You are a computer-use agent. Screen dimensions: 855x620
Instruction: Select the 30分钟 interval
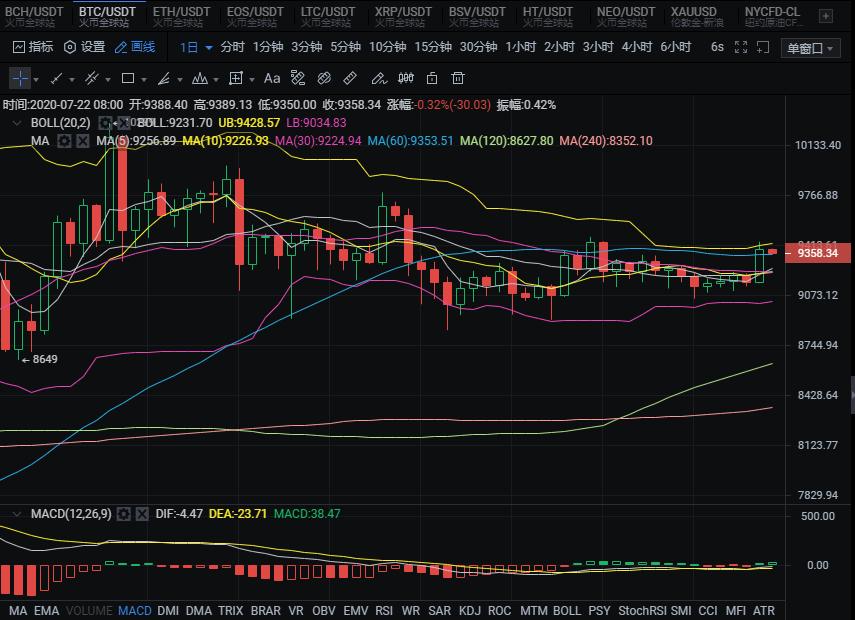point(478,47)
